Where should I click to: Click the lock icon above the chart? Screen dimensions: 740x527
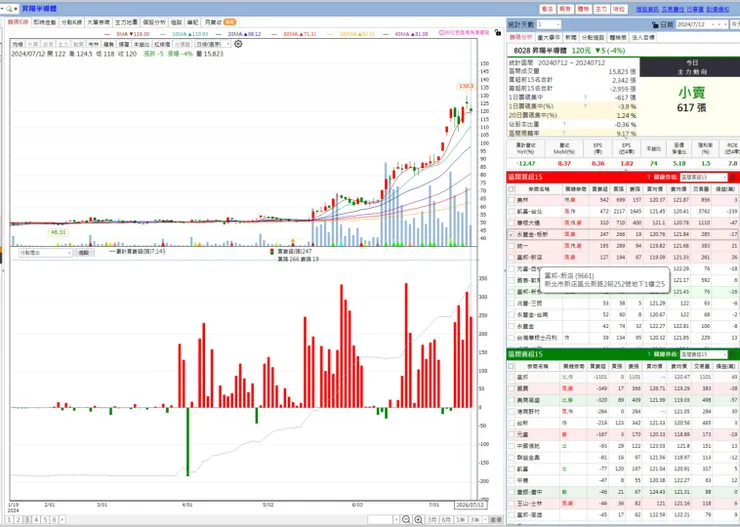click(497, 33)
